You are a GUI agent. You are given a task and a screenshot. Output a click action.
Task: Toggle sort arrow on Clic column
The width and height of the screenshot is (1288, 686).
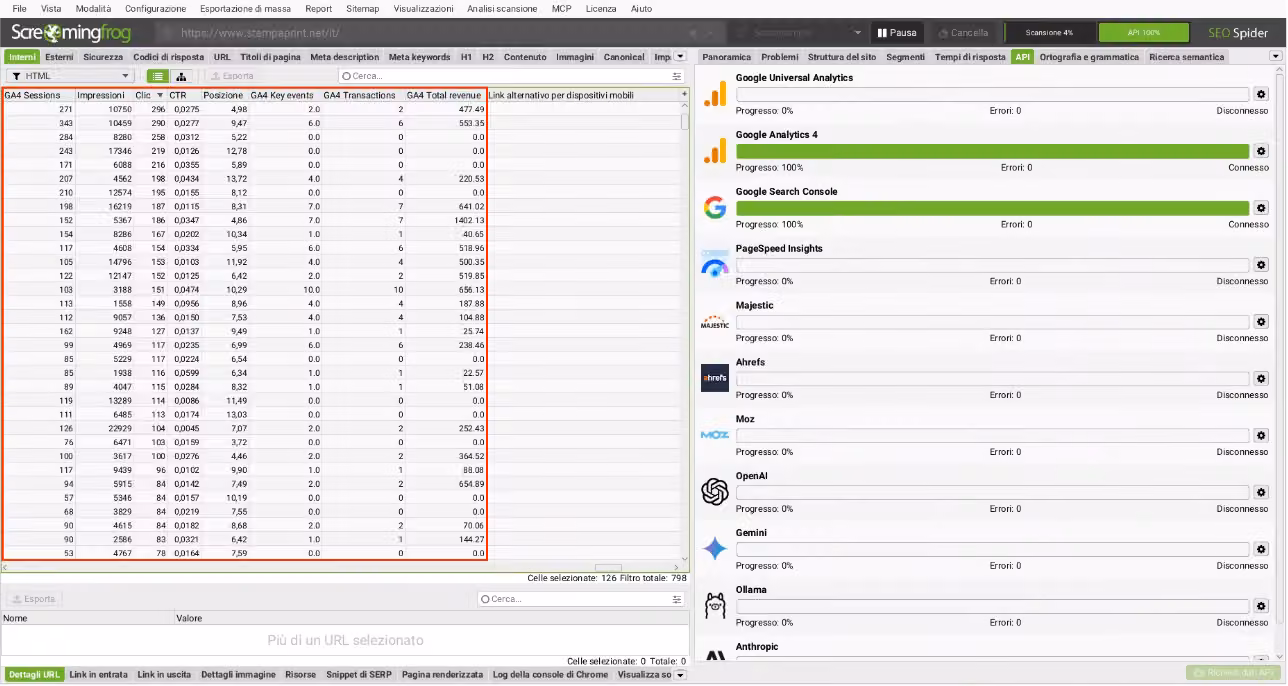click(160, 95)
